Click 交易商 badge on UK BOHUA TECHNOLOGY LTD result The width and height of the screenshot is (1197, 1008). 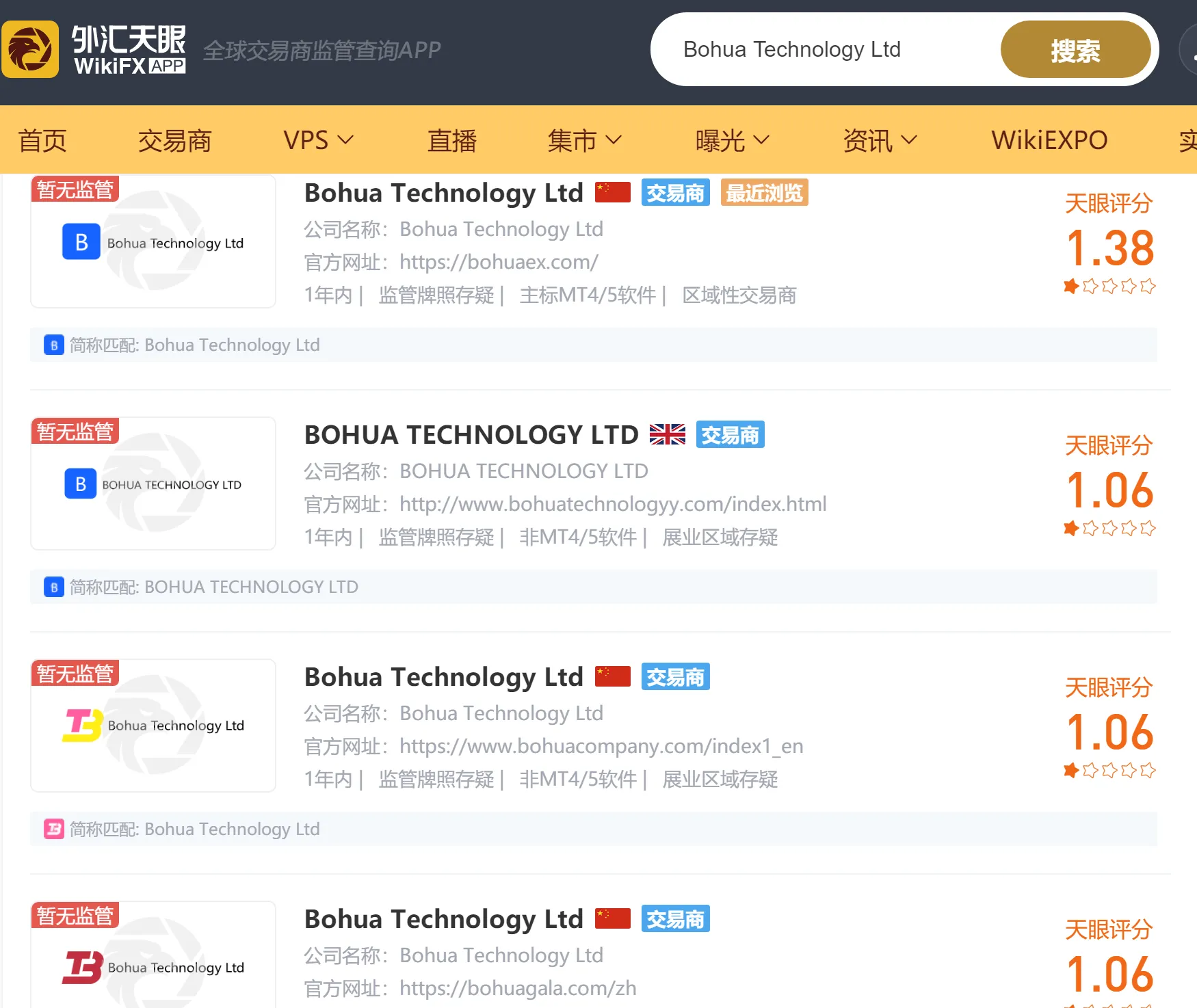click(730, 435)
